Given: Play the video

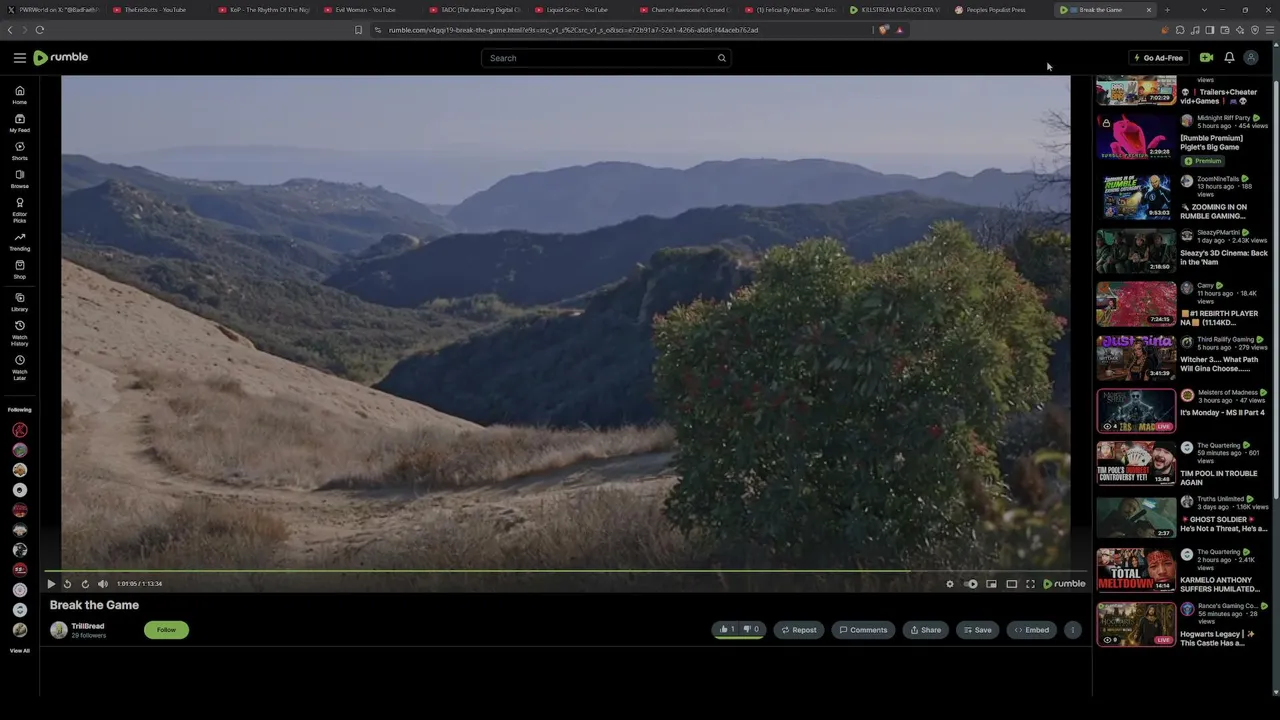Looking at the screenshot, I should coord(51,584).
